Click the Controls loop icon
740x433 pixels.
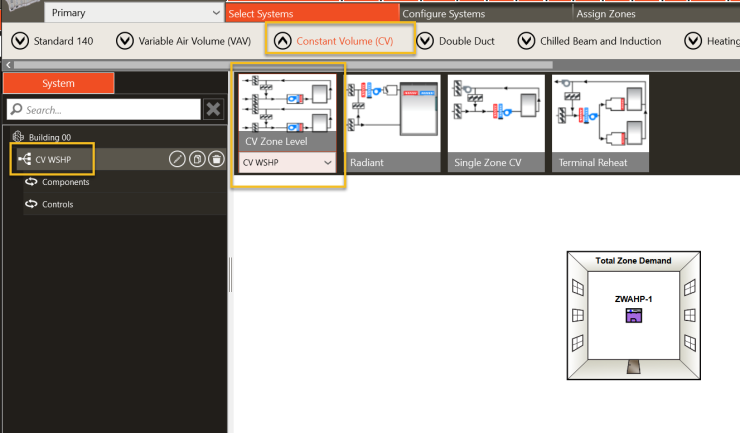[32, 204]
